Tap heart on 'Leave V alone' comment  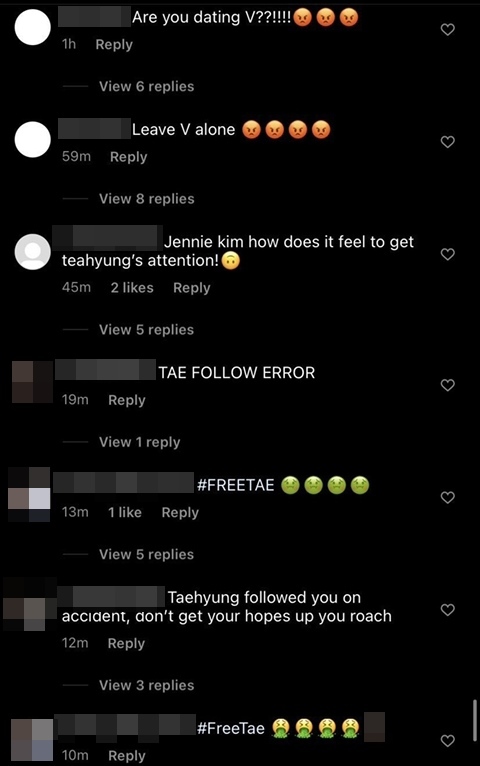[448, 142]
